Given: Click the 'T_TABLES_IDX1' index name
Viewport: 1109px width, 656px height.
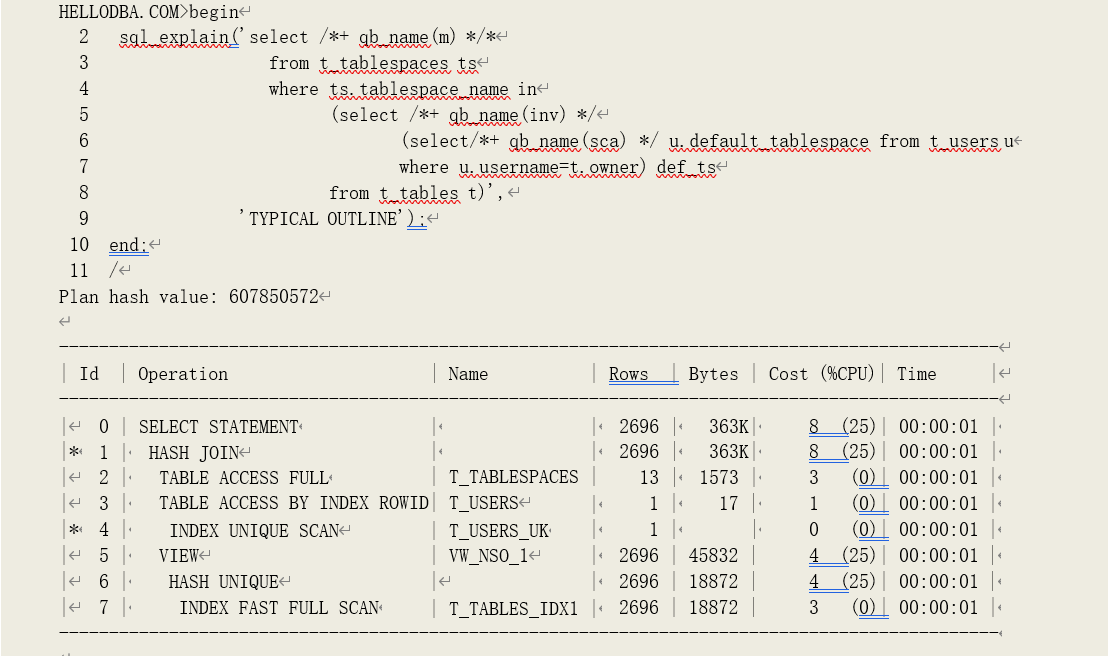Looking at the screenshot, I should (x=513, y=609).
